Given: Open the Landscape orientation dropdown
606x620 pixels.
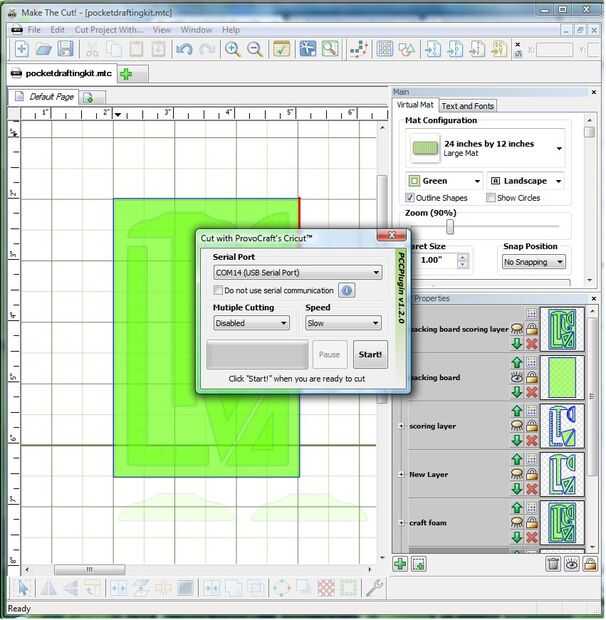Looking at the screenshot, I should [526, 181].
